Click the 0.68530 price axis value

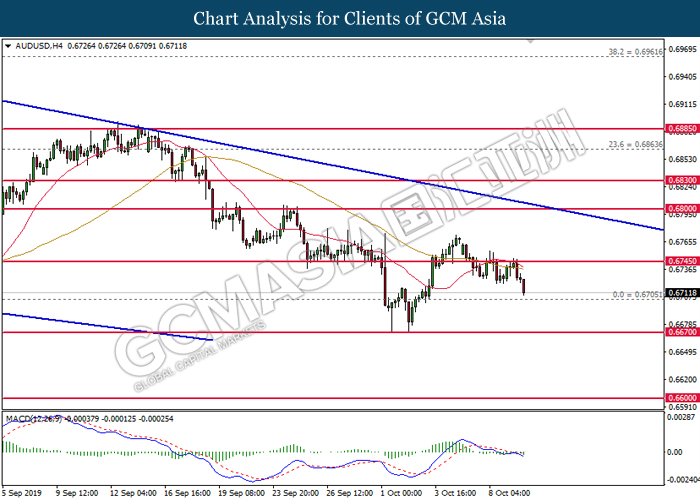[x=682, y=159]
